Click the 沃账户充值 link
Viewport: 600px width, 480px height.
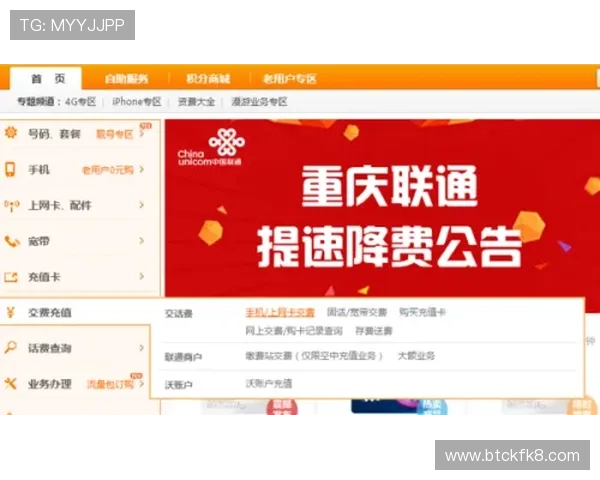(x=269, y=383)
